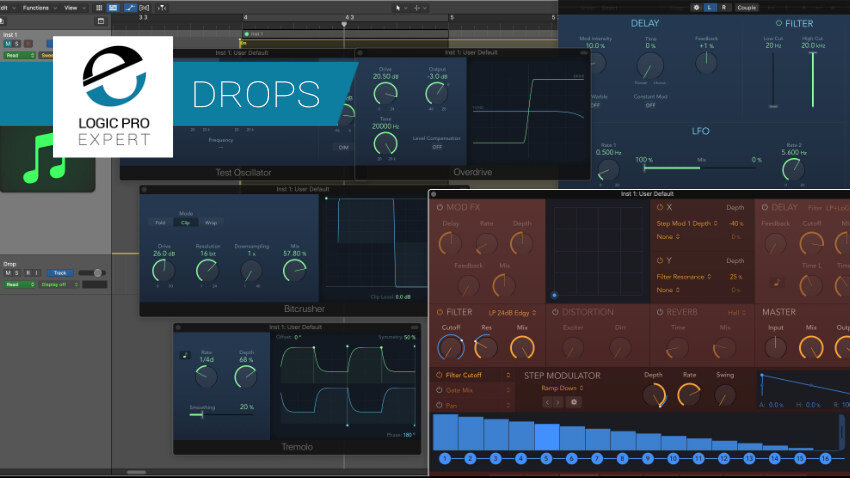This screenshot has width=850, height=478.
Task: Adjust the Tremolo Smoothing slider
Action: point(221,415)
